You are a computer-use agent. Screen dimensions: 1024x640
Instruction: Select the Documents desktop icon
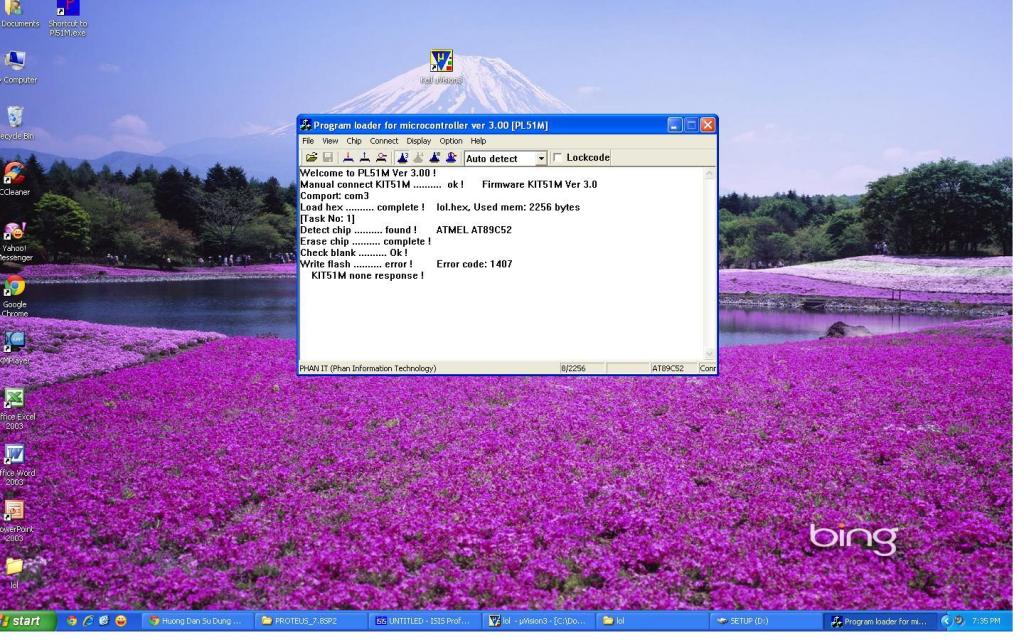tap(18, 16)
